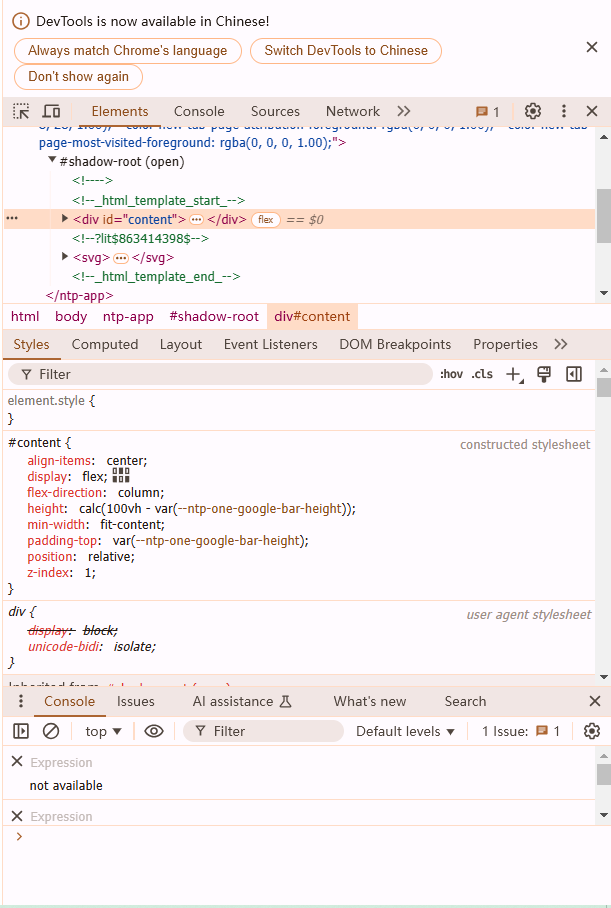
Task: Select the Layout tab
Action: [181, 345]
